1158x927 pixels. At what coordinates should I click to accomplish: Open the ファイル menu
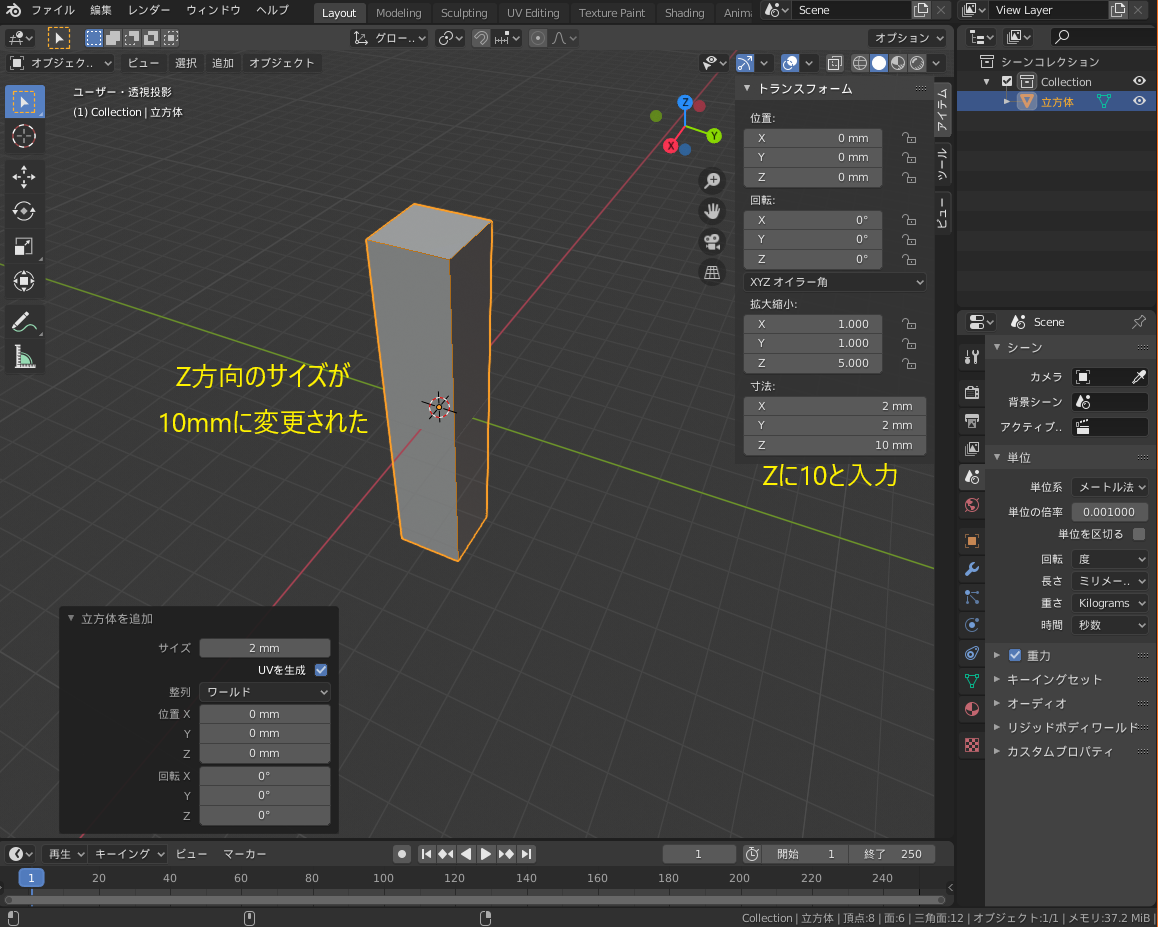(x=53, y=10)
